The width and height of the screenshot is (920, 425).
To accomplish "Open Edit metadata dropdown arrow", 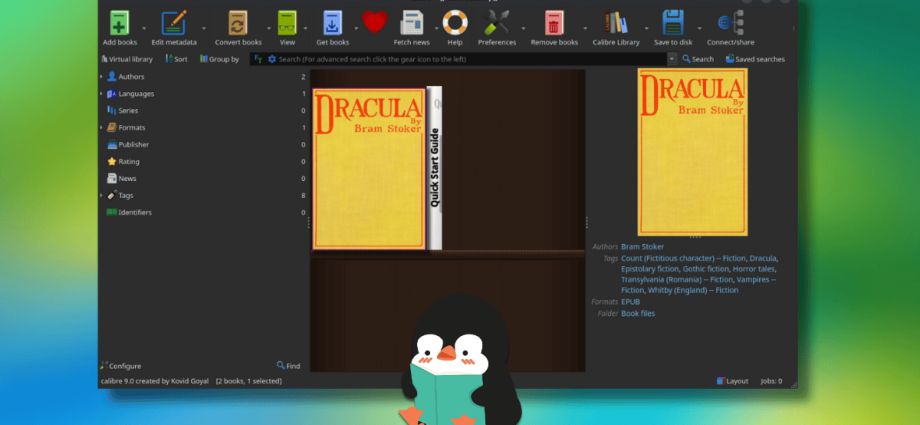I will pos(204,28).
